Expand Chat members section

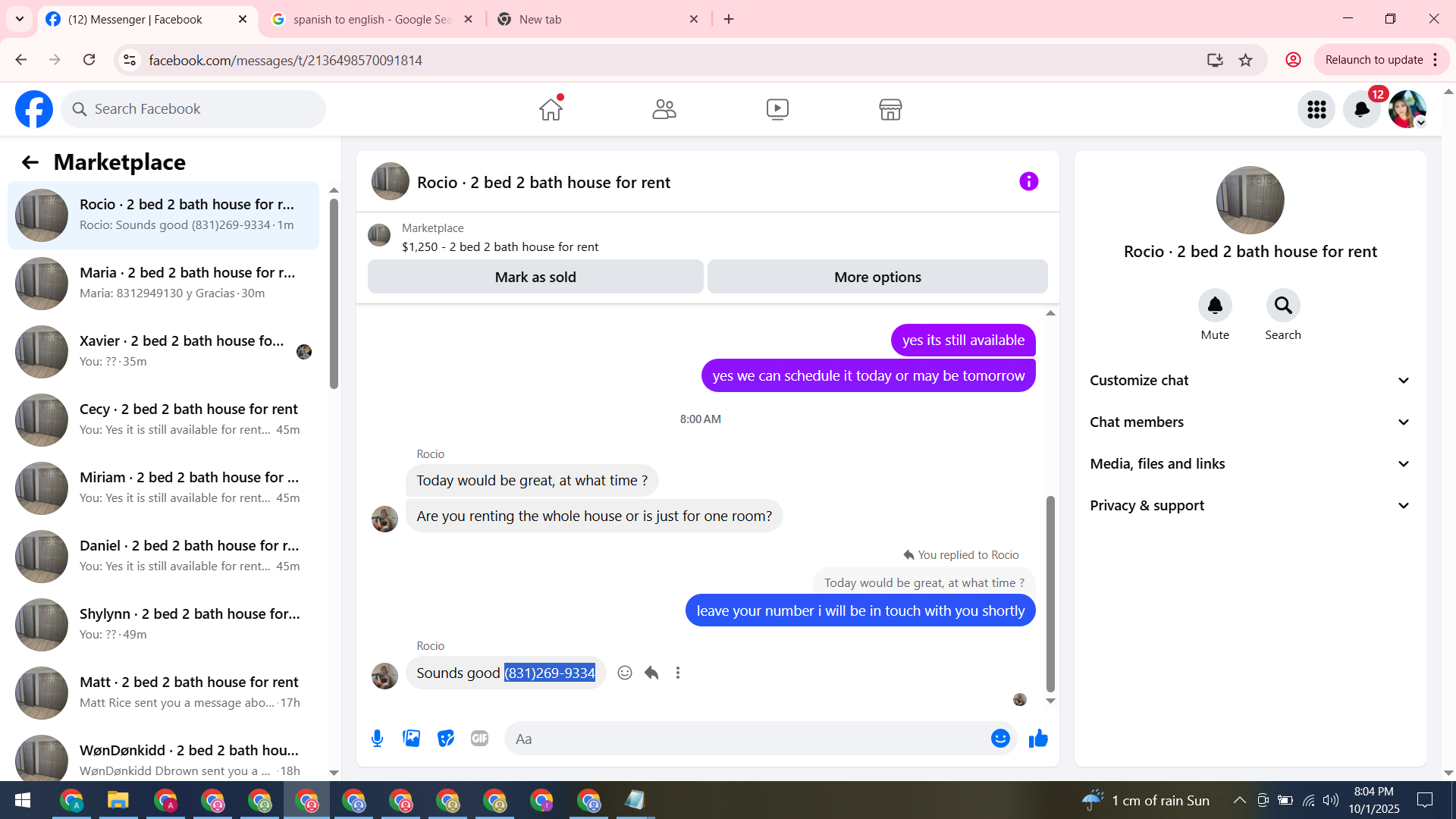tap(1250, 422)
